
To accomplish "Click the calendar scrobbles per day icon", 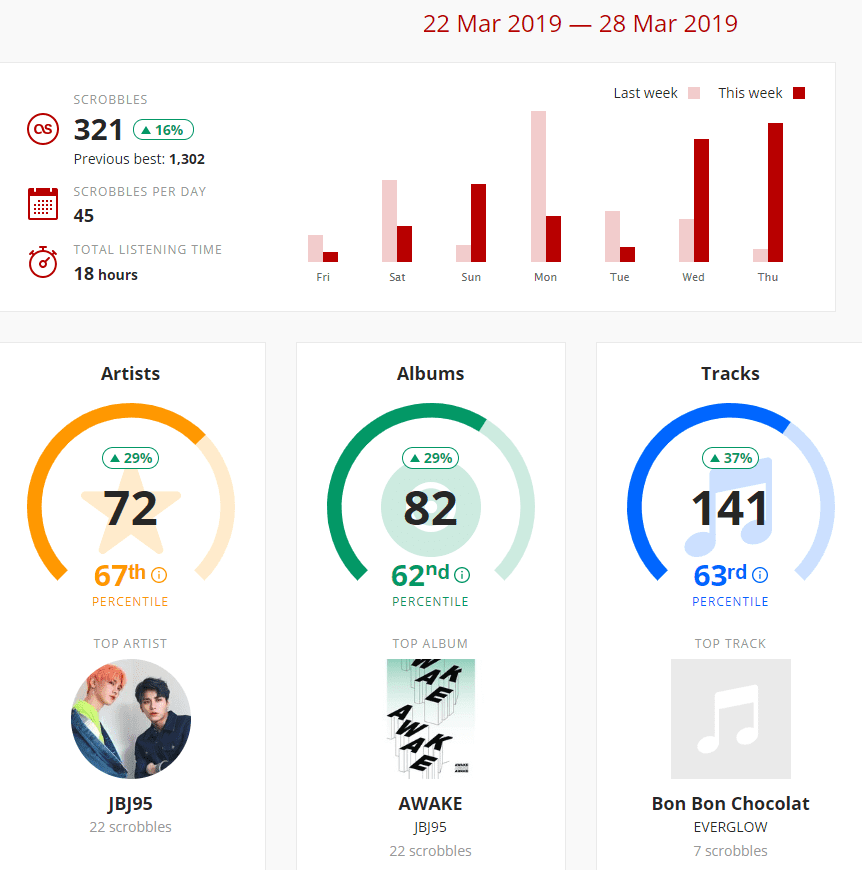I will 43,204.
